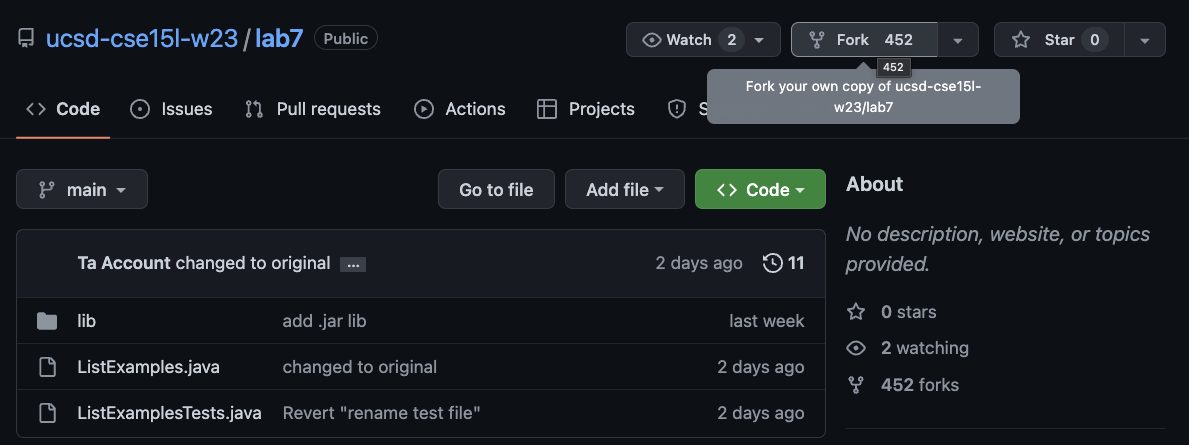Viewport: 1189px width, 445px height.
Task: Click the Public visibility badge
Action: tap(346, 39)
